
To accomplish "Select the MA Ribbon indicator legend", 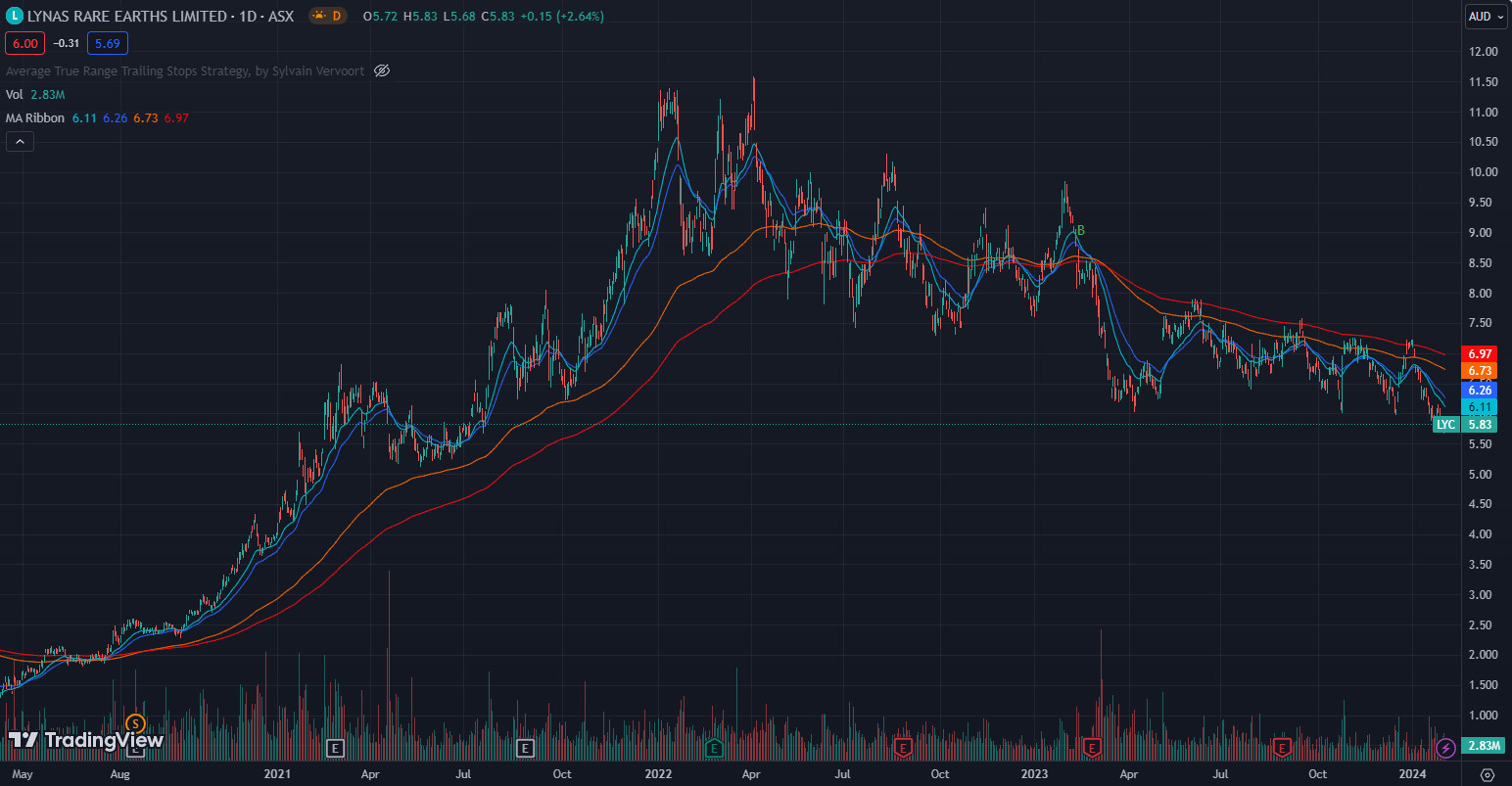I will 35,117.
